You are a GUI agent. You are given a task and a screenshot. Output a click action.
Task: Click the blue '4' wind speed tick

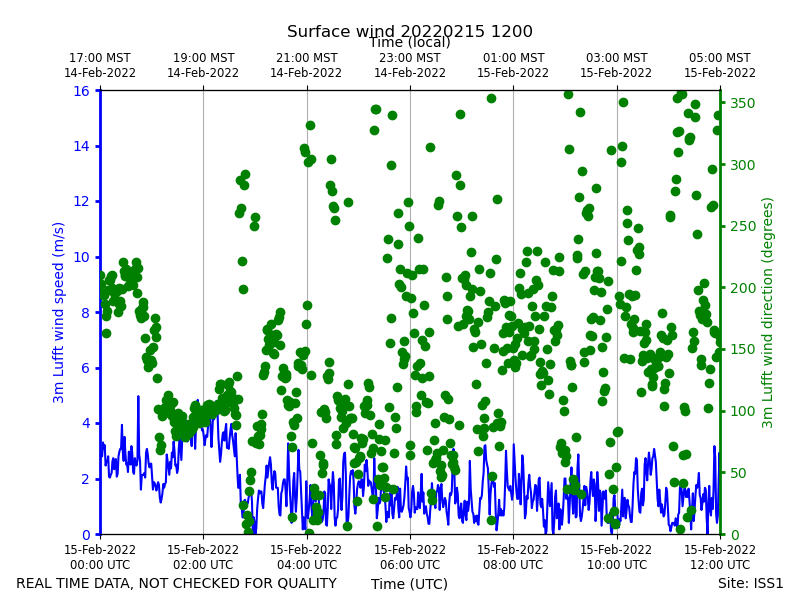click(86, 423)
